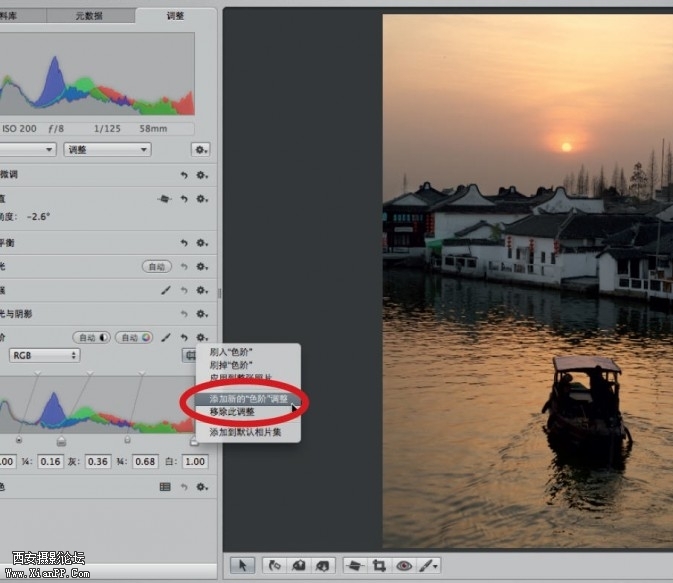Open the gear action menu below histogram
Screen dimensions: 673x583
tap(201, 150)
